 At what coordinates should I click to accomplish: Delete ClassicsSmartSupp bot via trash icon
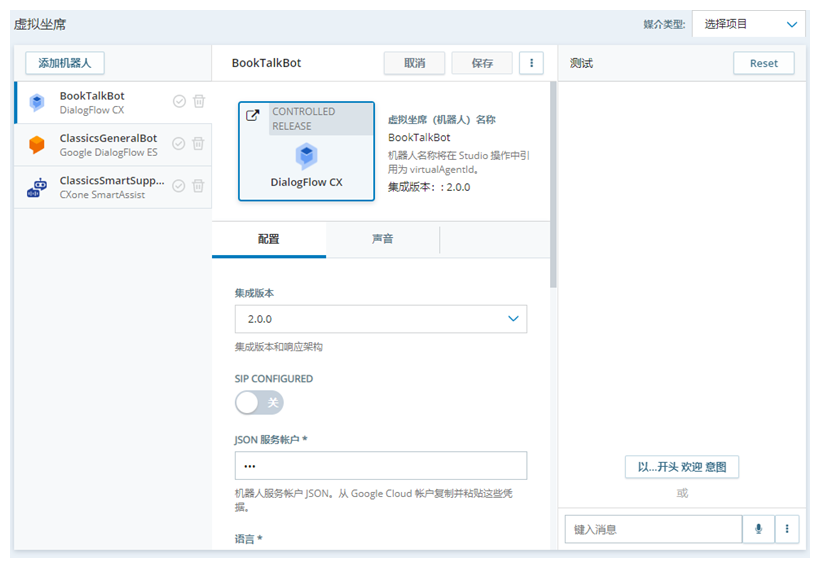point(198,185)
